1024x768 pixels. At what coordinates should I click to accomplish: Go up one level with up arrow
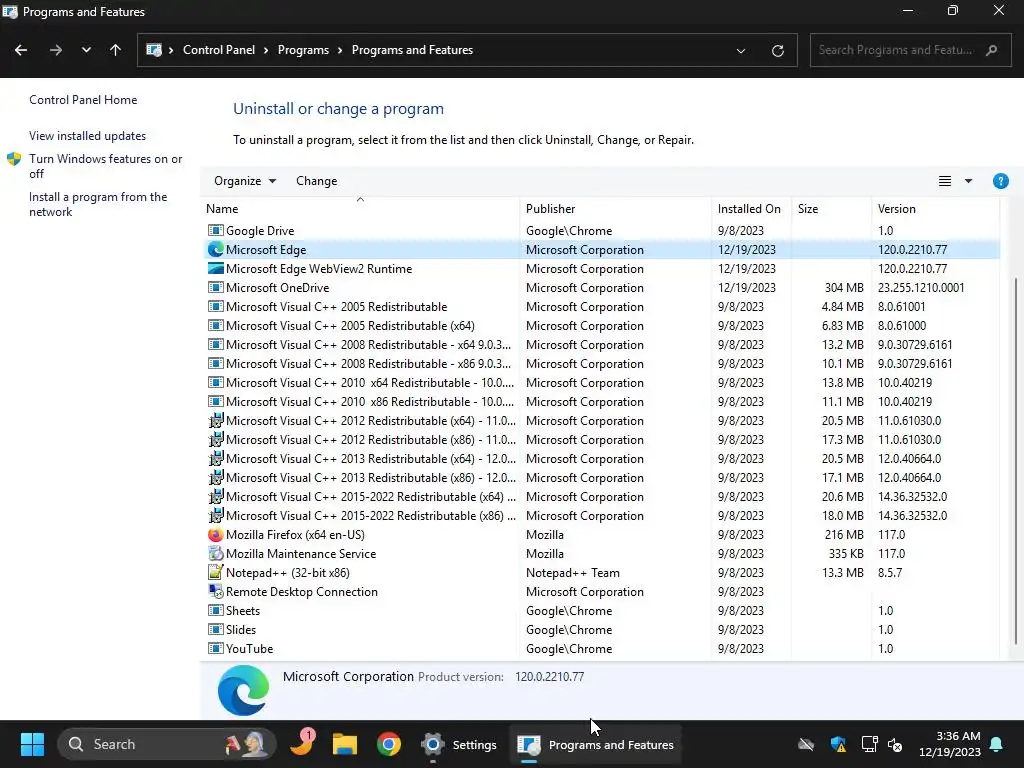pos(116,50)
